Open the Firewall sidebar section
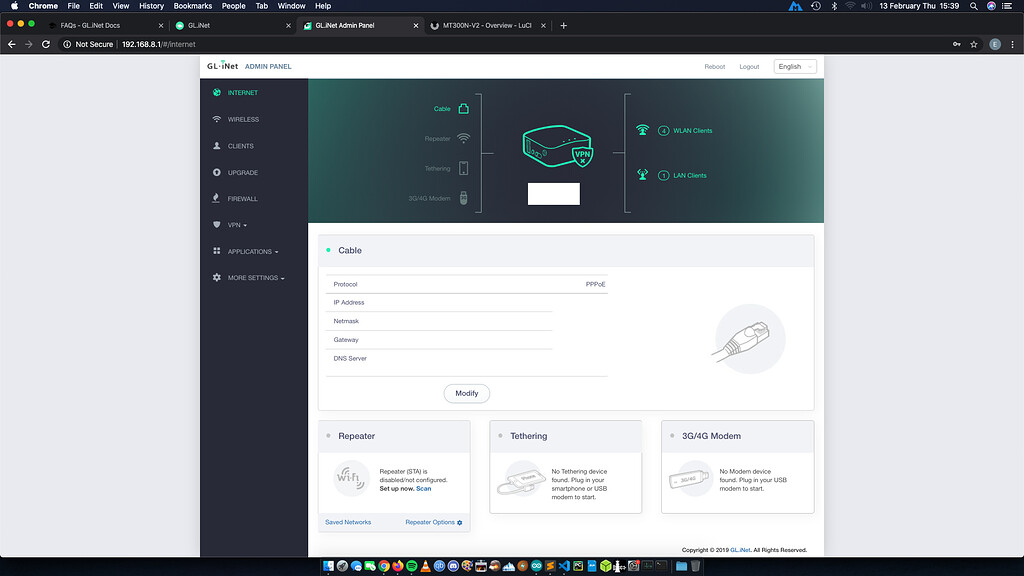 pyautogui.click(x=242, y=199)
